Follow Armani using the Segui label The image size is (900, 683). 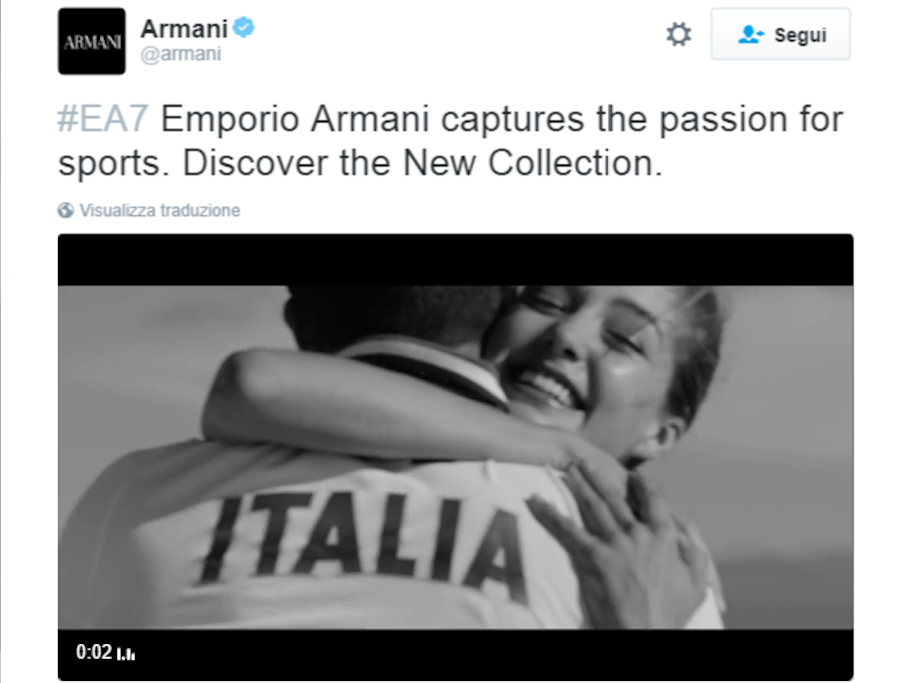(x=800, y=35)
